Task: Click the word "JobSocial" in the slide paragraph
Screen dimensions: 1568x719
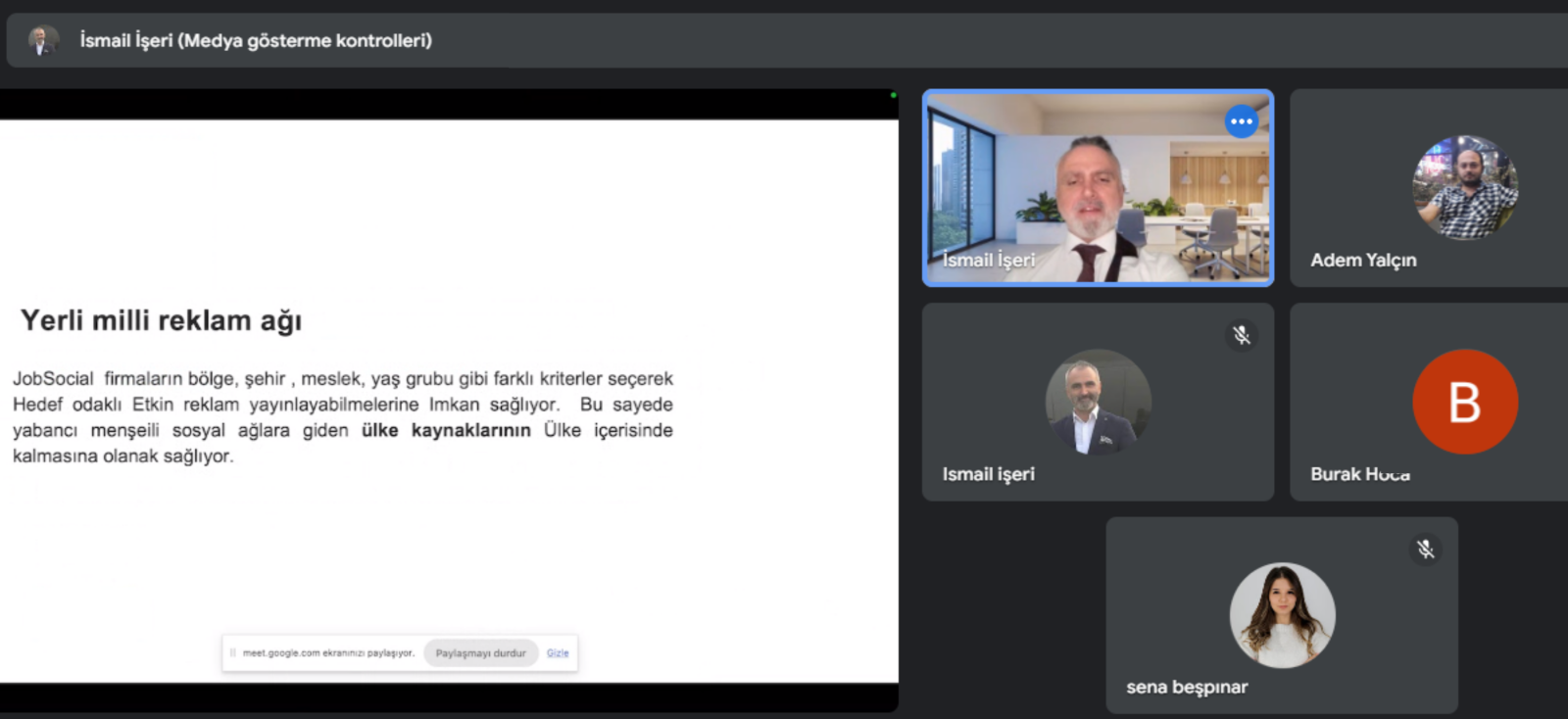Action: (x=53, y=378)
